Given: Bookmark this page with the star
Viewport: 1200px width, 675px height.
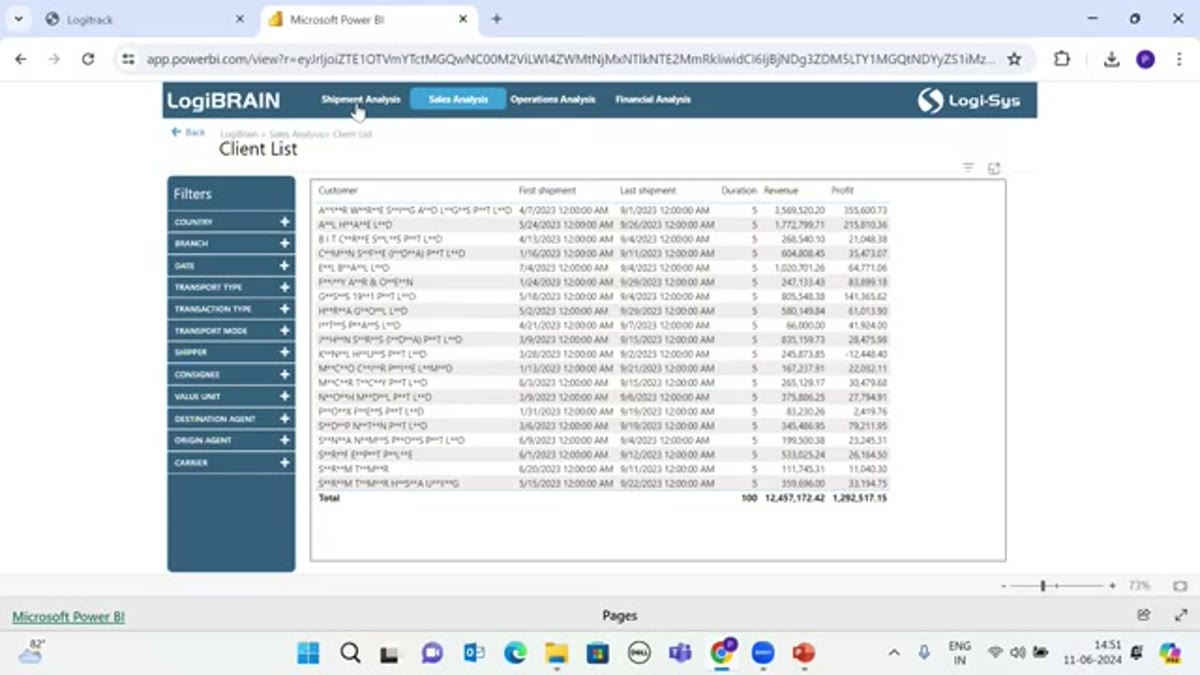Looking at the screenshot, I should [x=1014, y=60].
